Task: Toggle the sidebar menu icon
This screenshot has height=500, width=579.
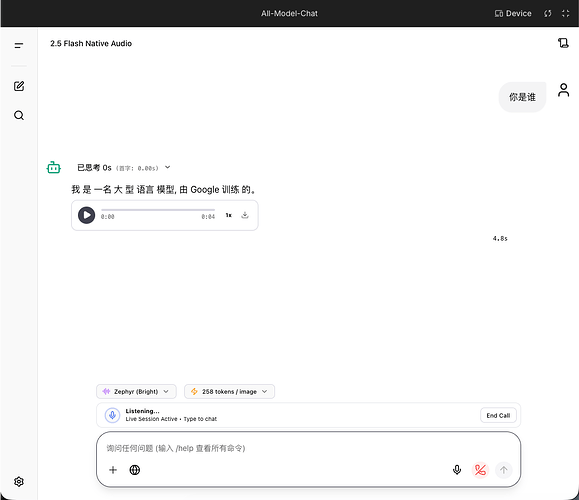Action: (19, 45)
